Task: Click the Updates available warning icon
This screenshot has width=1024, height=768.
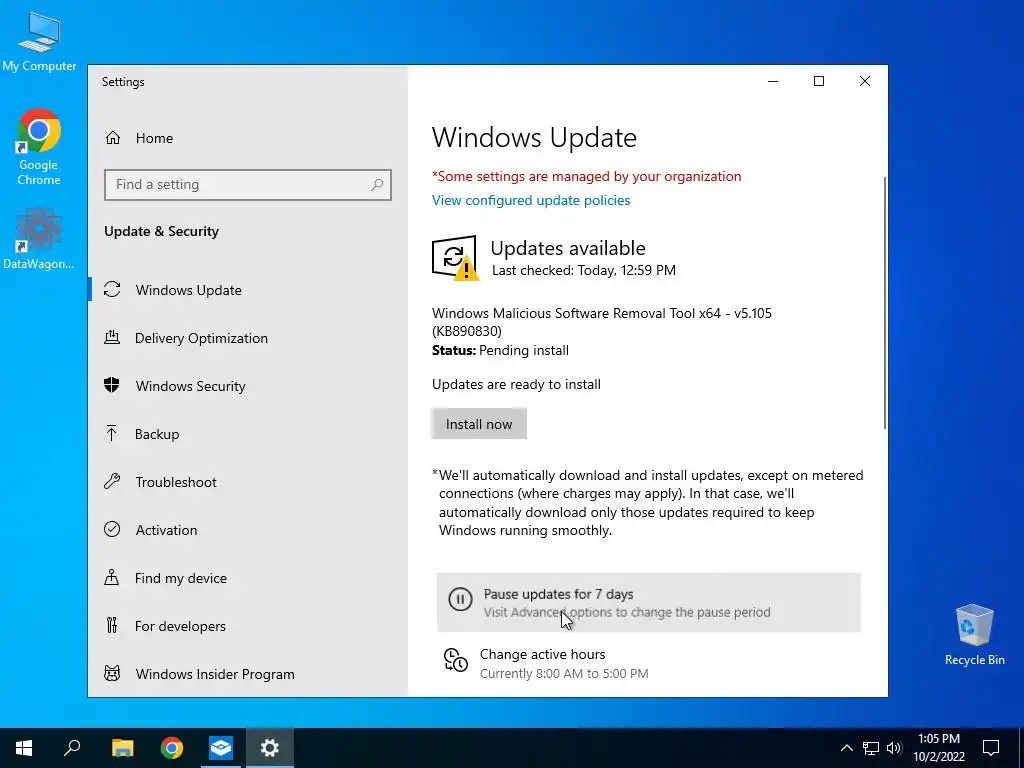Action: [x=455, y=257]
